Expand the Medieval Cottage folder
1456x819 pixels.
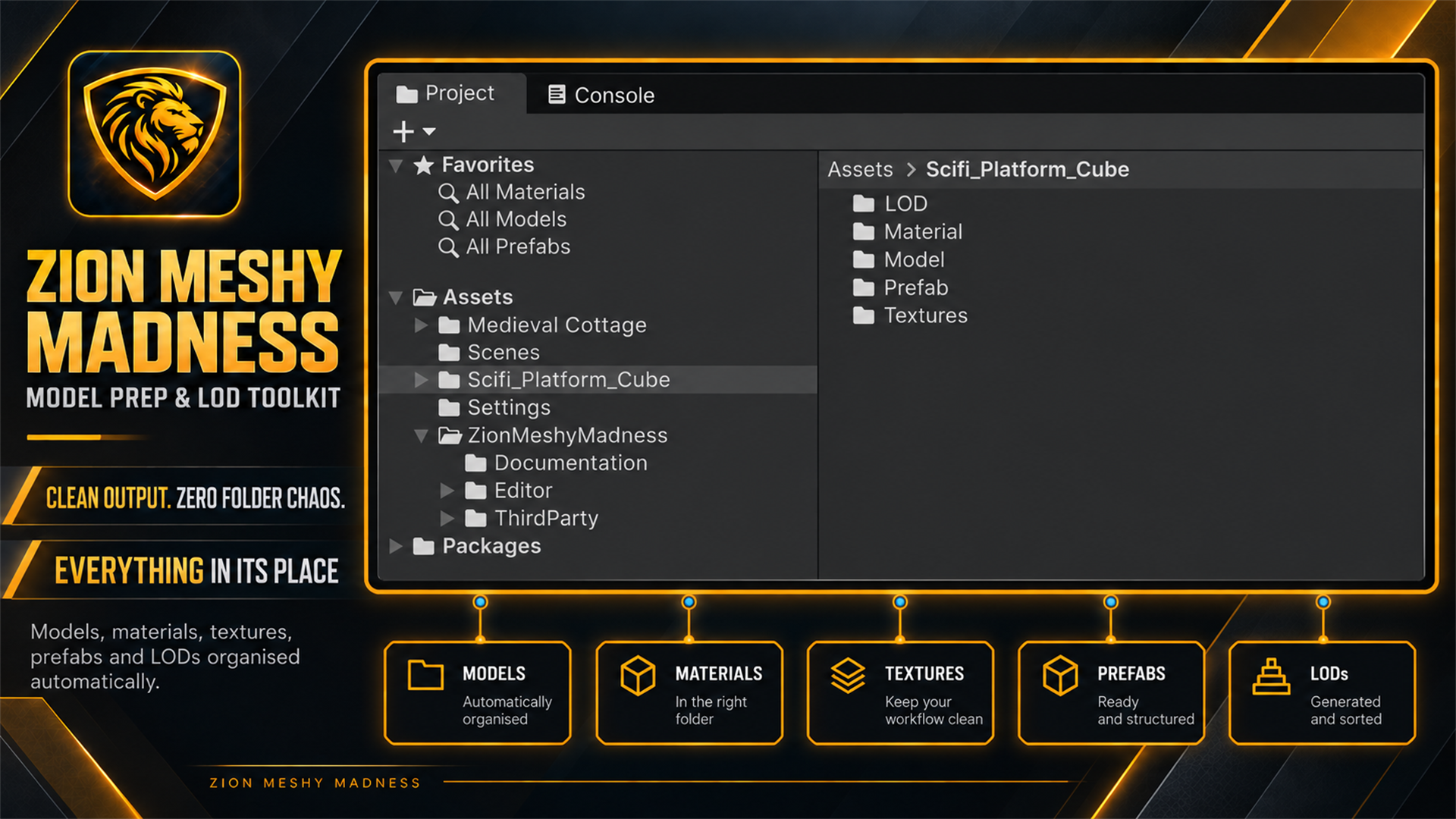[422, 325]
